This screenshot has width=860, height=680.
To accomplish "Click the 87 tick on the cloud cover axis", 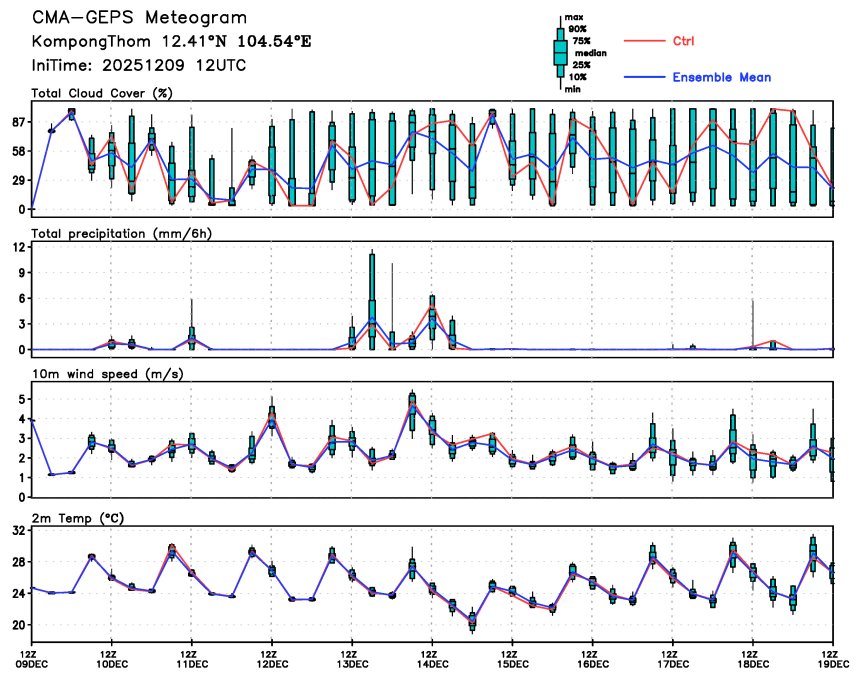I will point(19,122).
